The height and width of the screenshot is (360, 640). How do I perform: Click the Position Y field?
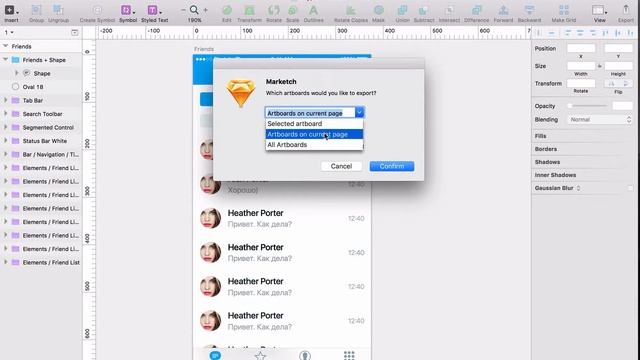tap(618, 48)
